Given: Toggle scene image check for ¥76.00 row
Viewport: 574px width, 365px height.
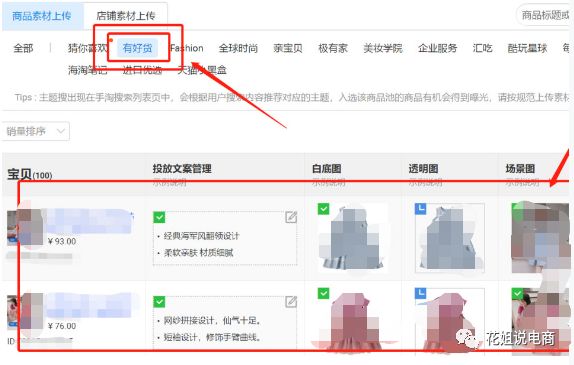Looking at the screenshot, I should (517, 293).
